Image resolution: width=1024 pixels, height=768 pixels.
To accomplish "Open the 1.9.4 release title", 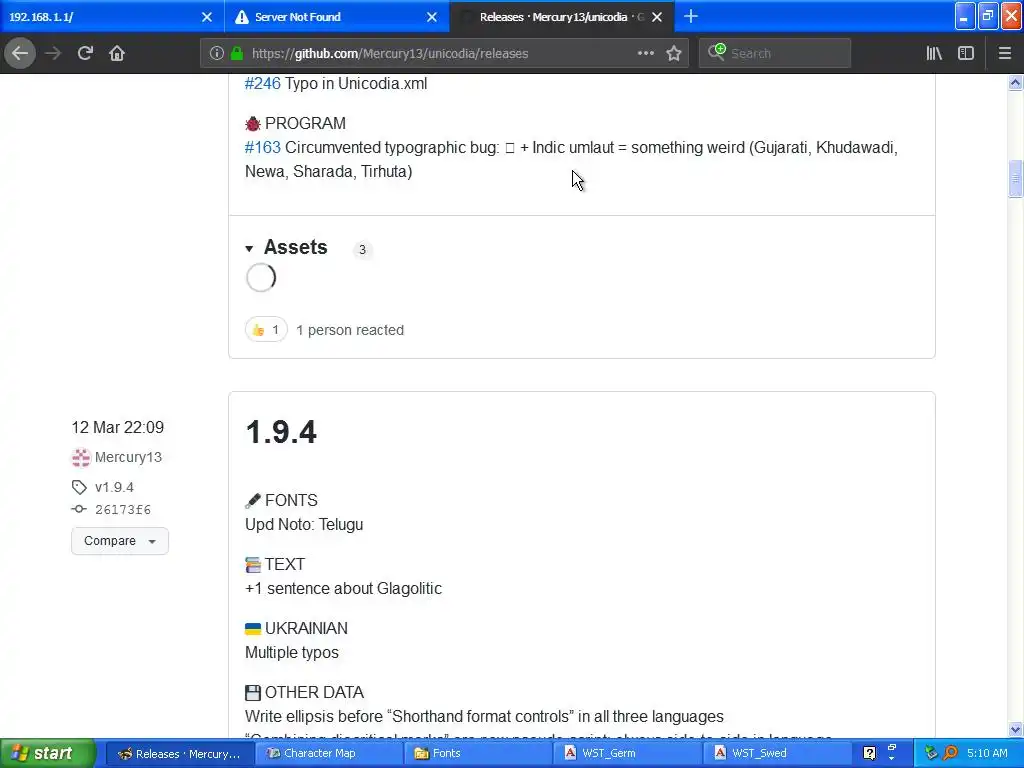I will tap(281, 432).
